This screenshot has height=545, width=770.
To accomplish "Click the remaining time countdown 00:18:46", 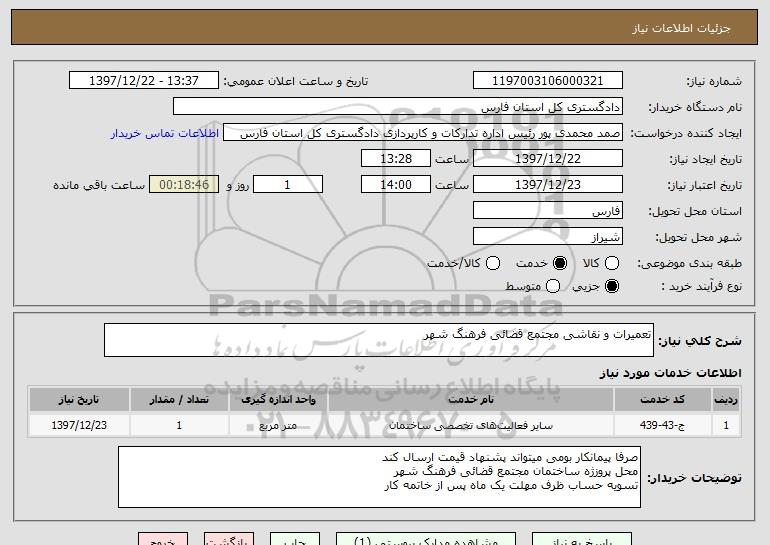I will (184, 185).
